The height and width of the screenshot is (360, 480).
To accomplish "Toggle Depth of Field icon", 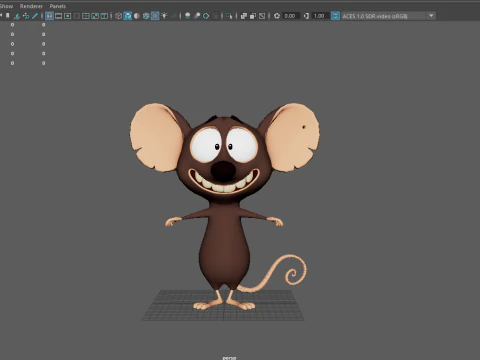I will [215, 16].
